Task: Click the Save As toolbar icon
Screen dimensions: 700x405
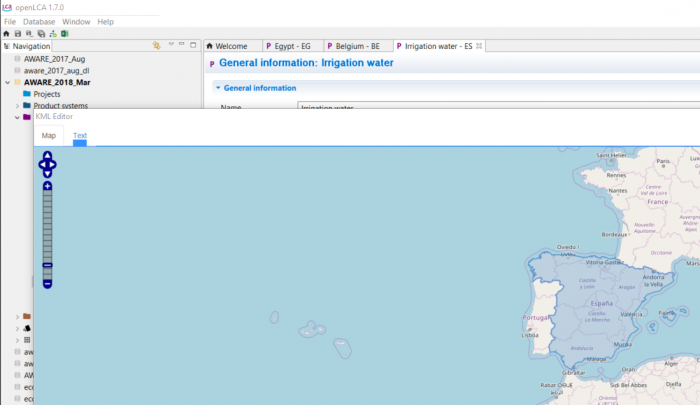Action: [x=29, y=33]
